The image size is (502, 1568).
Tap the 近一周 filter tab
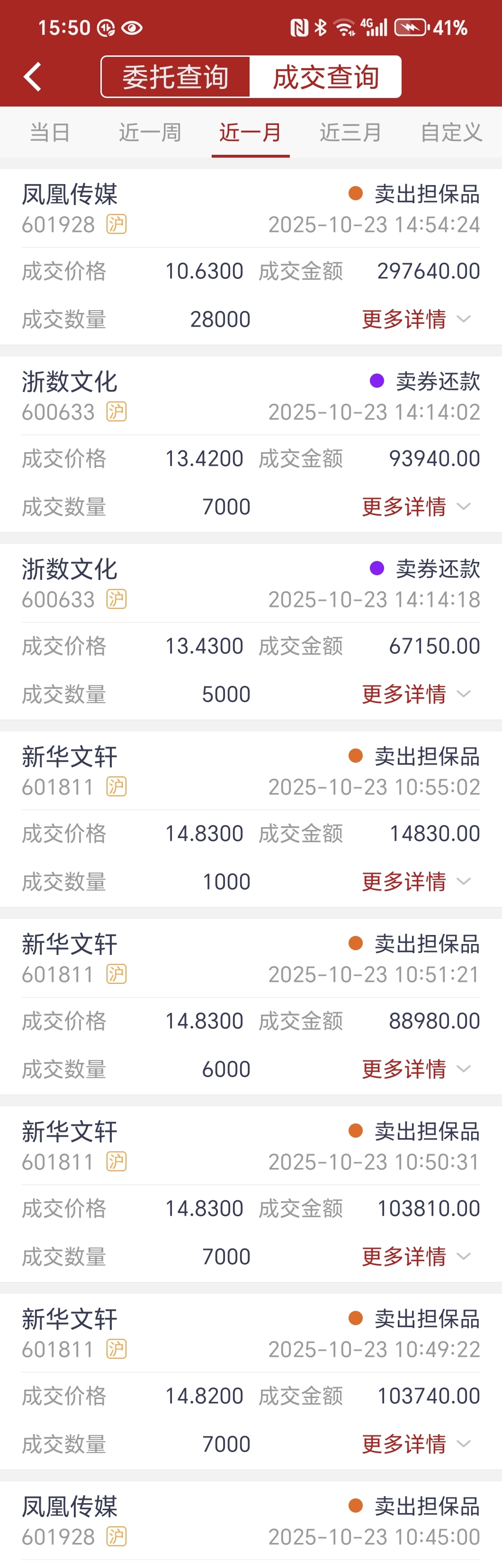pyautogui.click(x=150, y=132)
